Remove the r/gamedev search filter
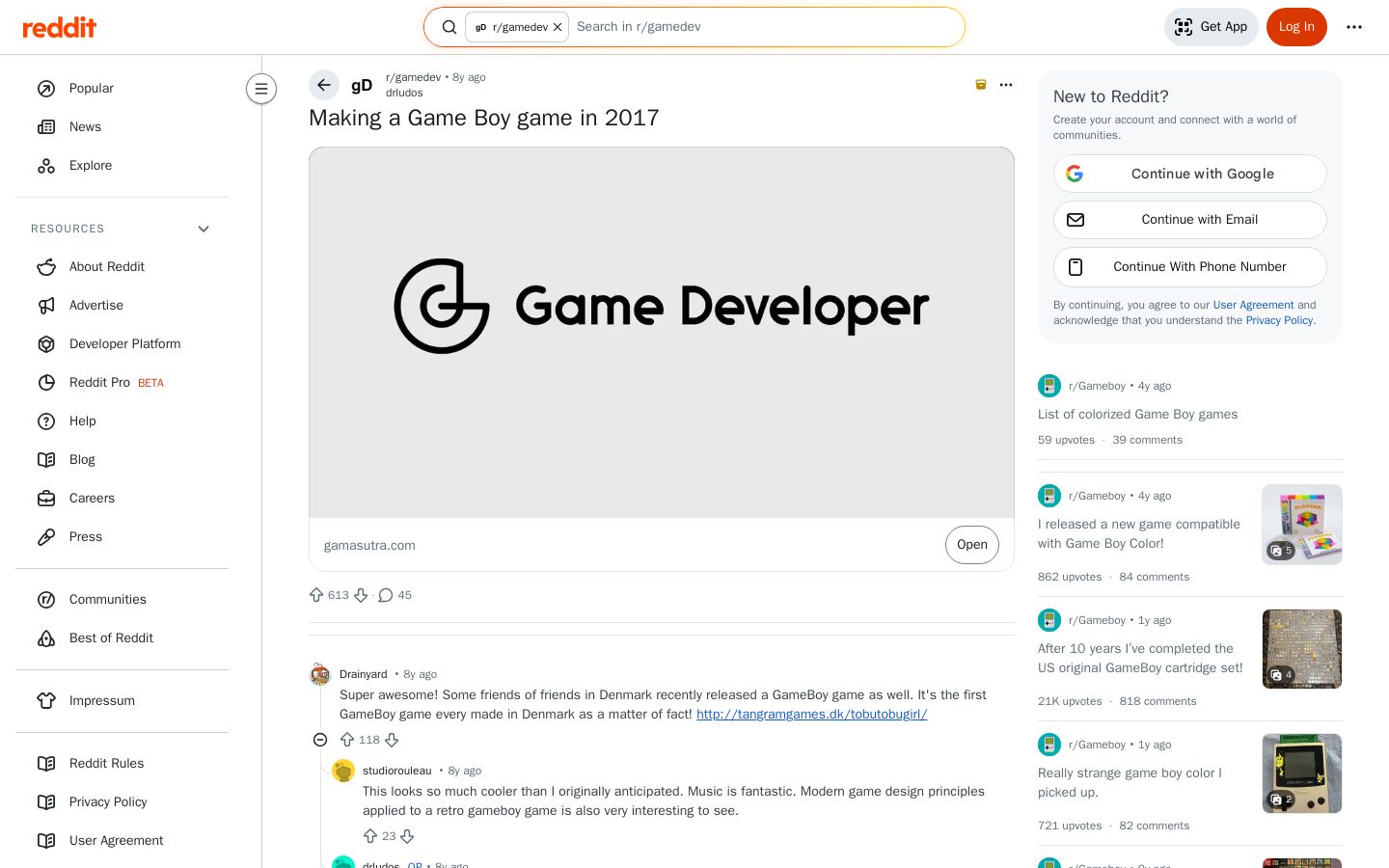1389x868 pixels. [x=558, y=27]
